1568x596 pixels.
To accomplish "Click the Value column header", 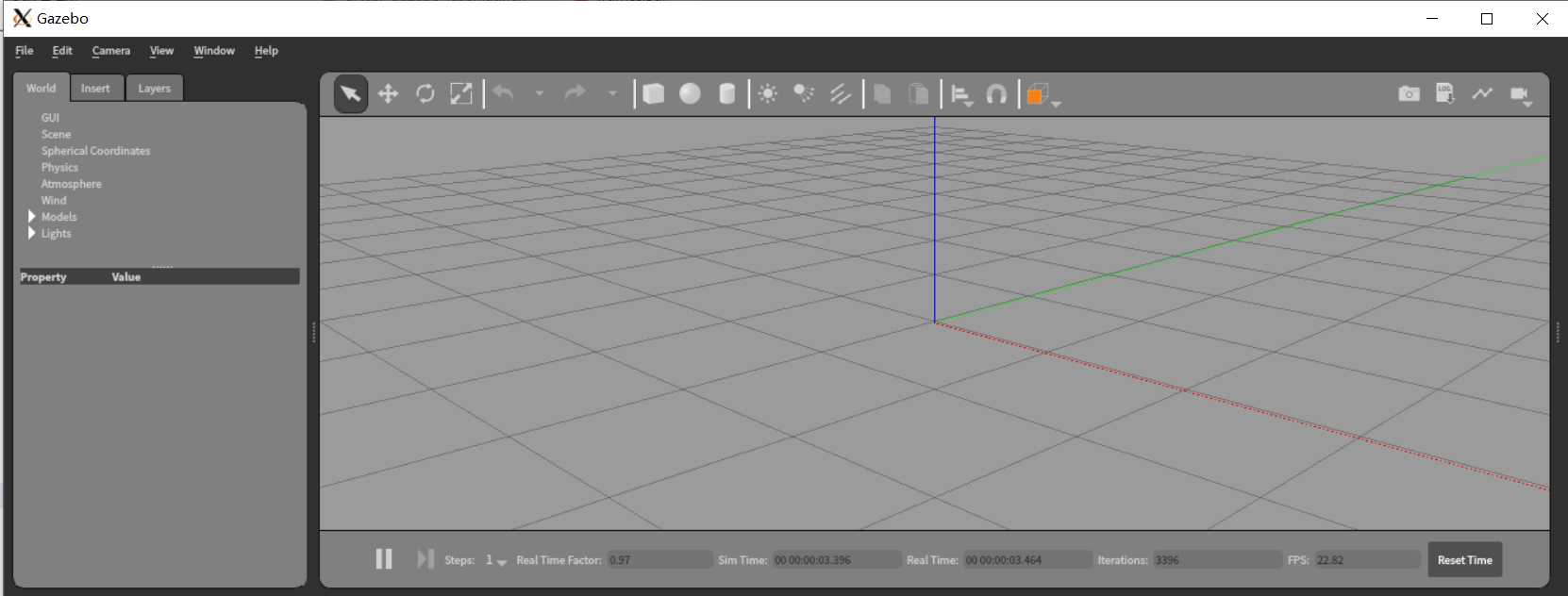I will pos(126,277).
